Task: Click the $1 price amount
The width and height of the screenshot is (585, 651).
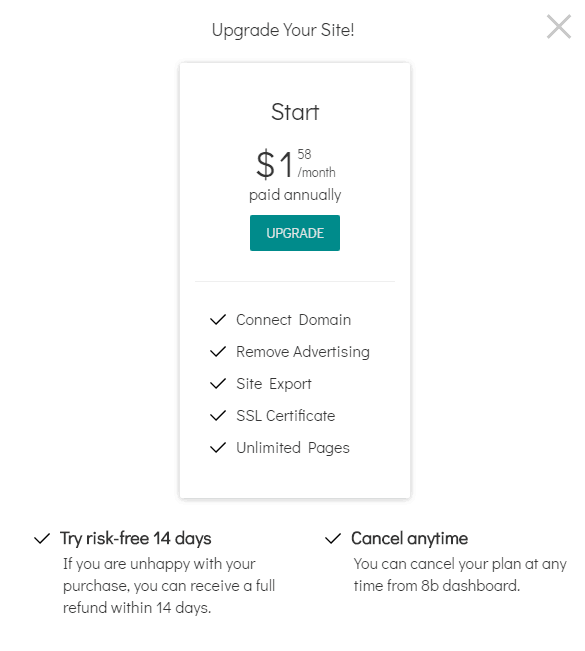Action: (275, 164)
